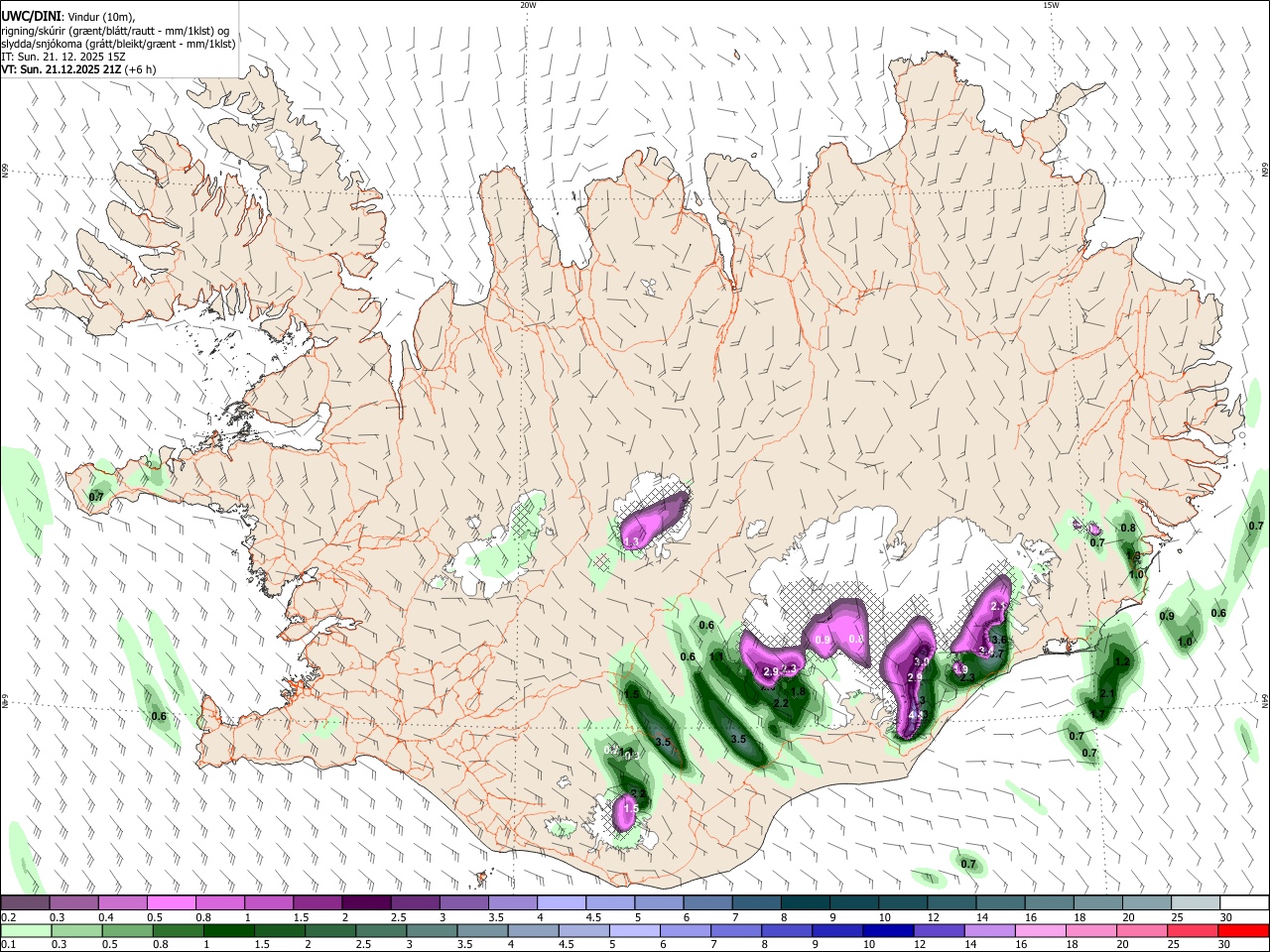Click the '1.9' value on small purple patch
The width and height of the screenshot is (1270, 952).
(960, 669)
